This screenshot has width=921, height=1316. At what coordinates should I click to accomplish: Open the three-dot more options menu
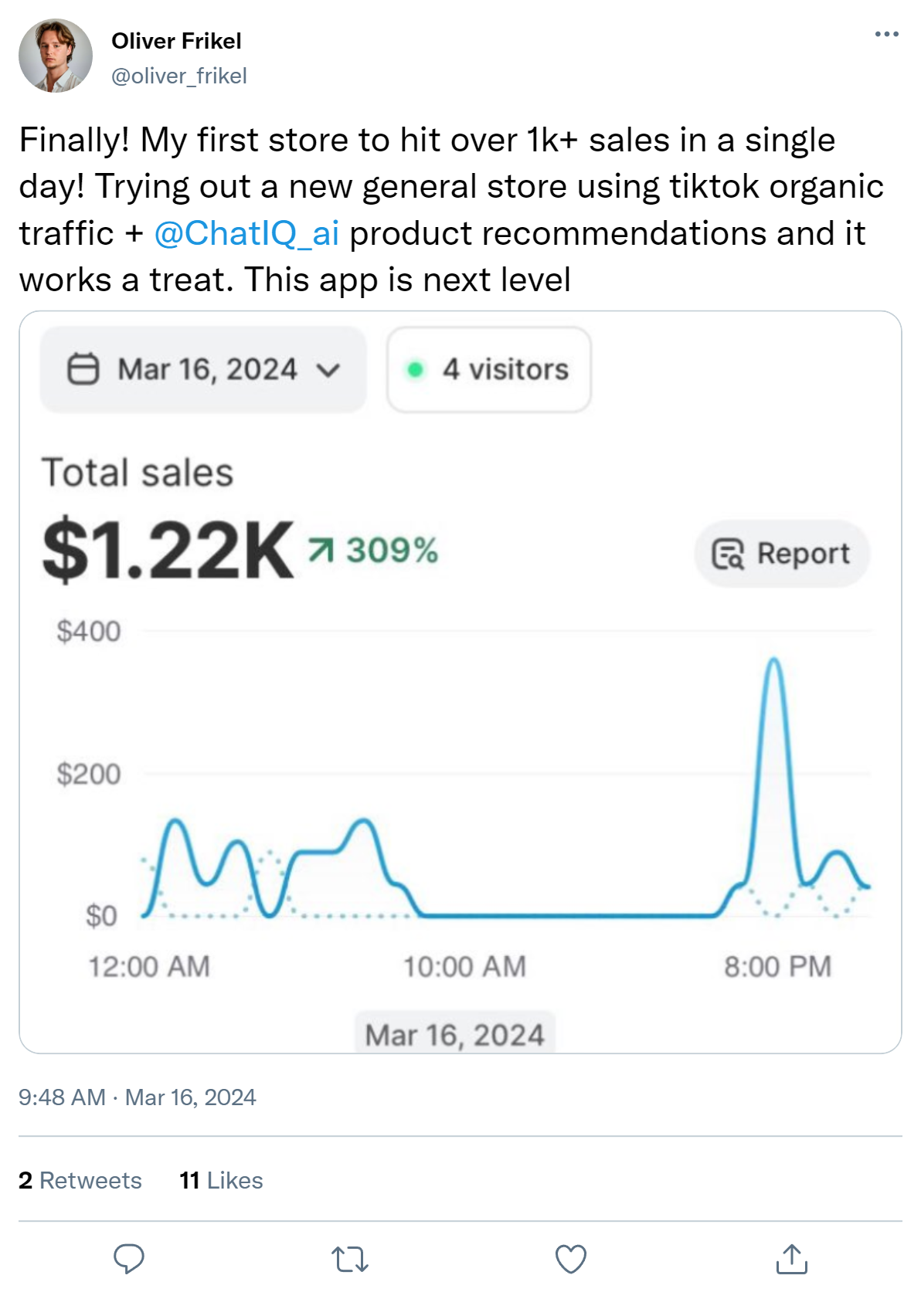(886, 35)
